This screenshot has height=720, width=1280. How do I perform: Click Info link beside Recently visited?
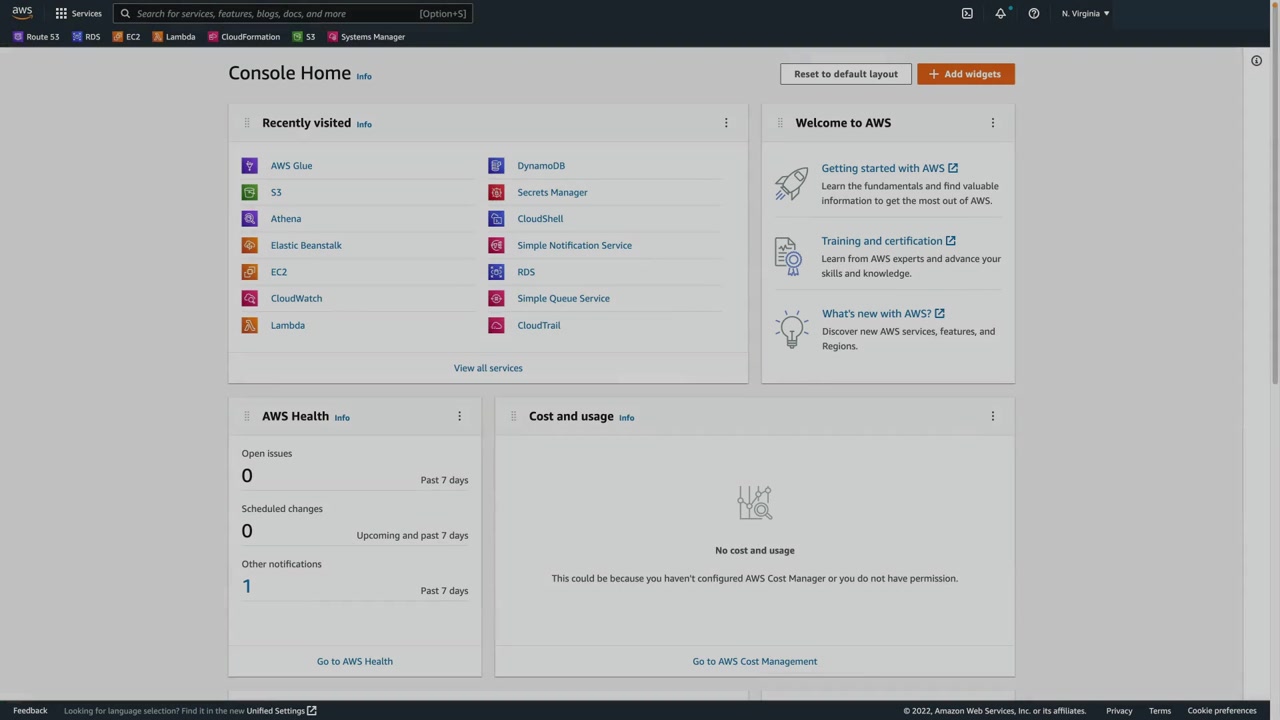tap(364, 124)
